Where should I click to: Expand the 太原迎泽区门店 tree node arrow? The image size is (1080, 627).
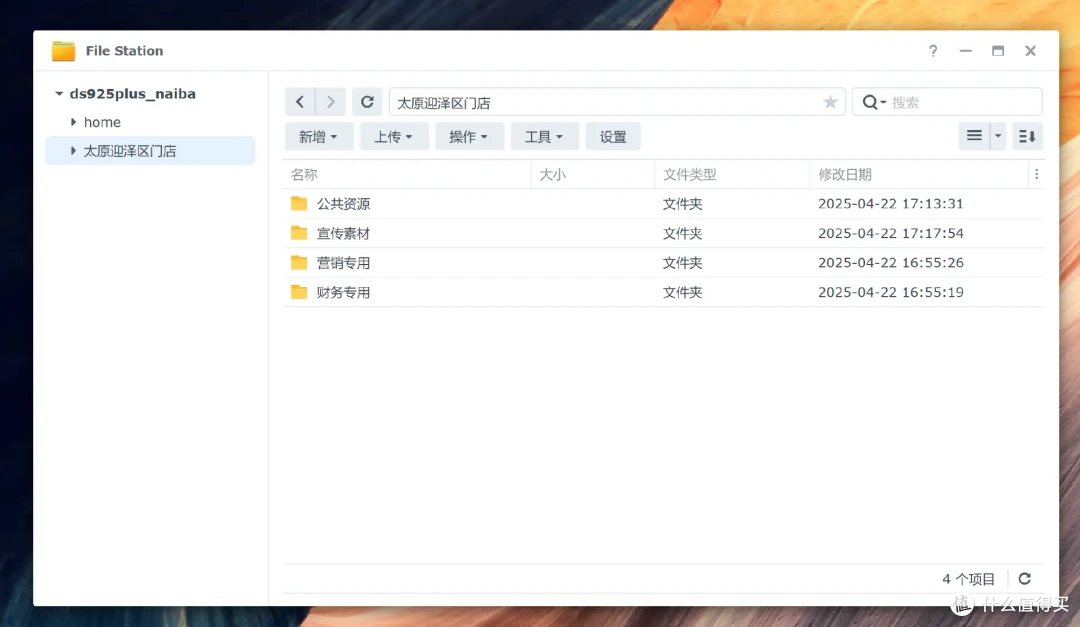coord(73,150)
